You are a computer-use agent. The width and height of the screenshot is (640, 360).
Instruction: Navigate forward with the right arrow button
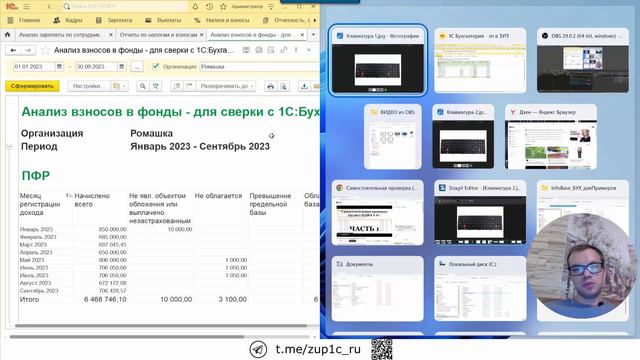pos(28,50)
